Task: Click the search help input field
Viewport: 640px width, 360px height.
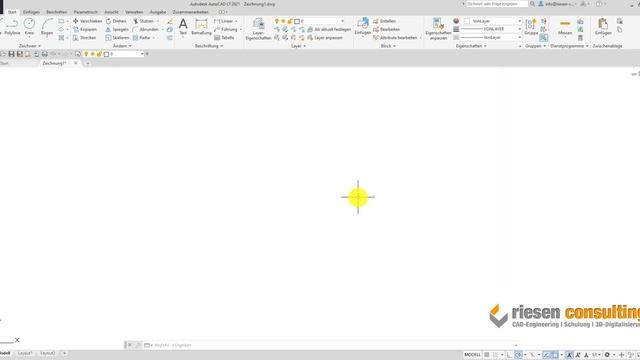Action: pos(497,4)
